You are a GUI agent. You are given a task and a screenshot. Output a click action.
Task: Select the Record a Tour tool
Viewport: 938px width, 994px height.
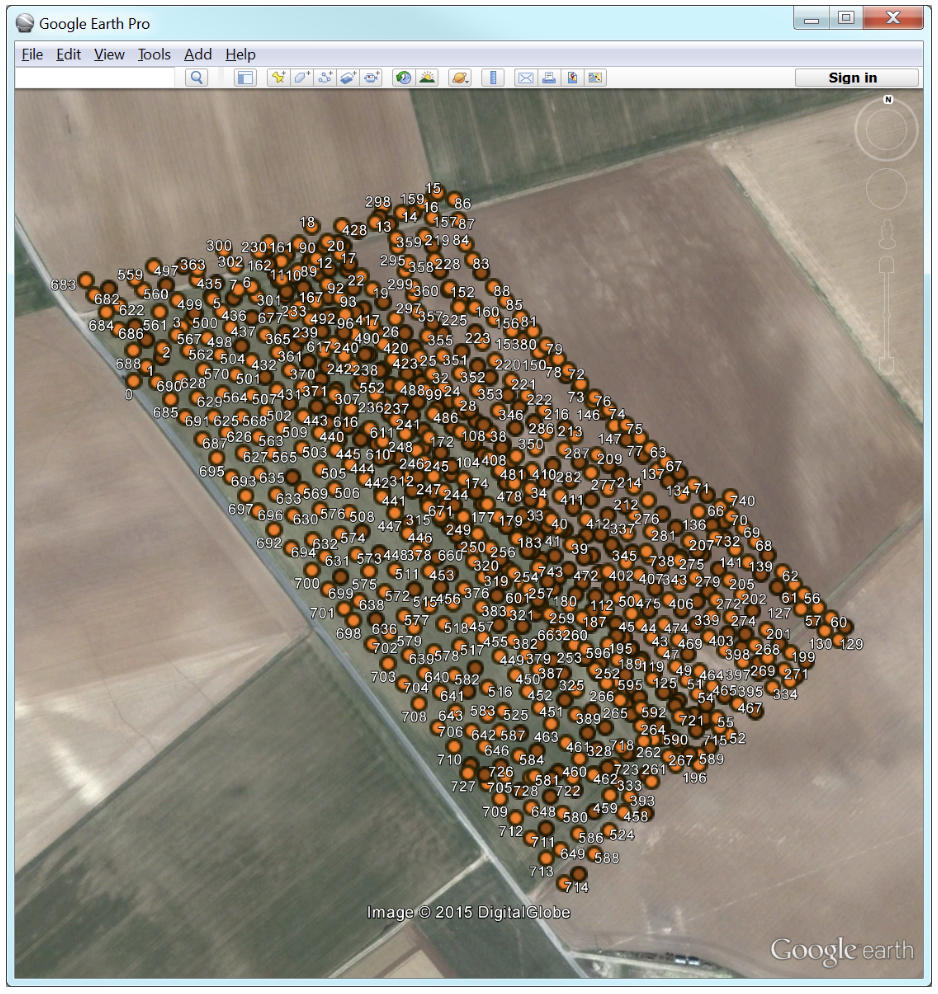371,78
